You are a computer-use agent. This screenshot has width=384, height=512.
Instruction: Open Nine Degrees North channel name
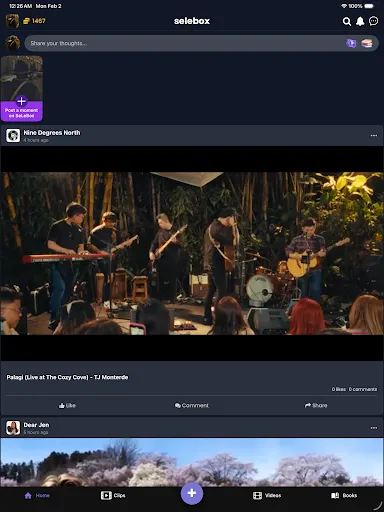52,133
